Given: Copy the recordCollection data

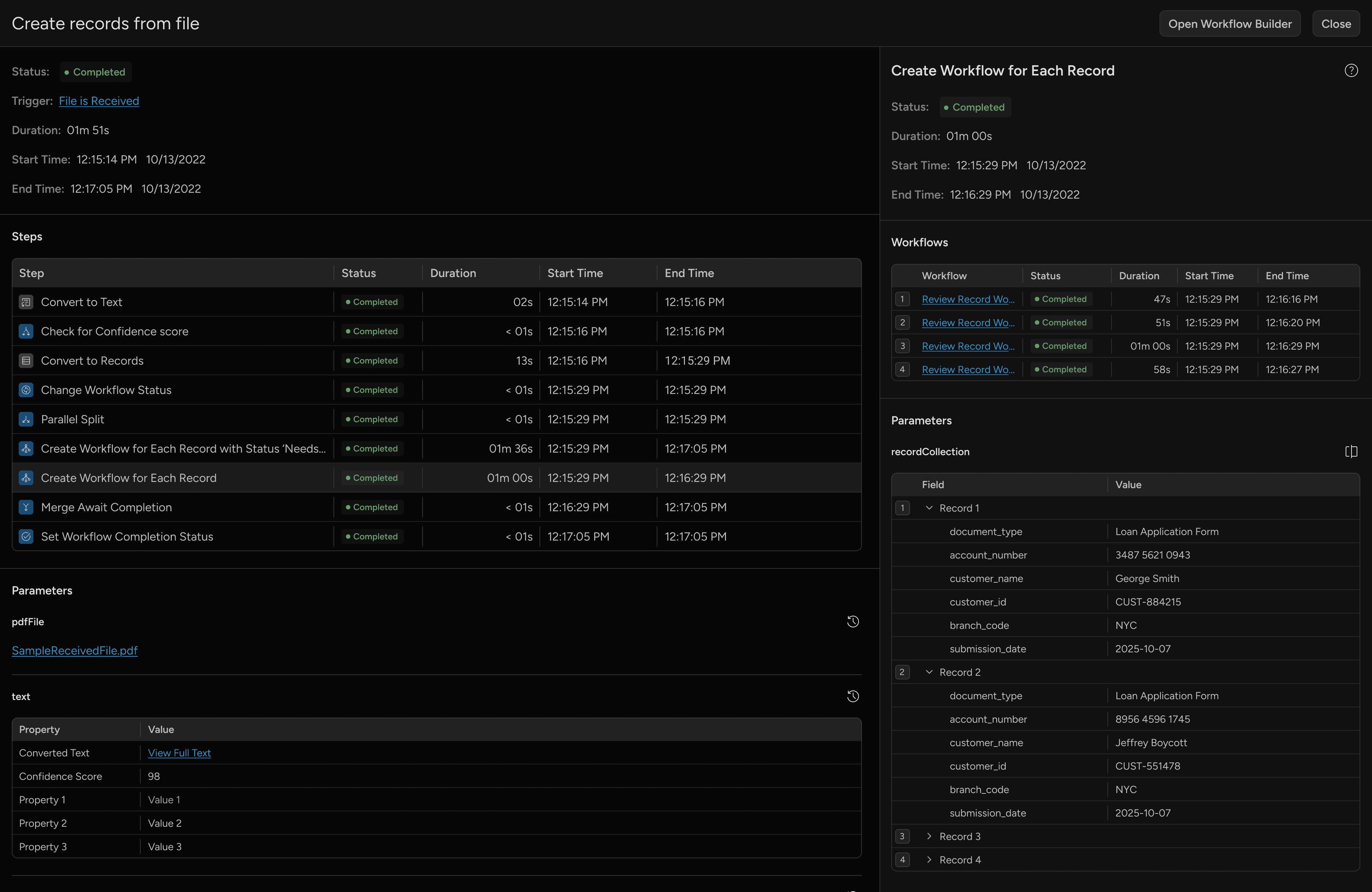Looking at the screenshot, I should click(x=1351, y=451).
